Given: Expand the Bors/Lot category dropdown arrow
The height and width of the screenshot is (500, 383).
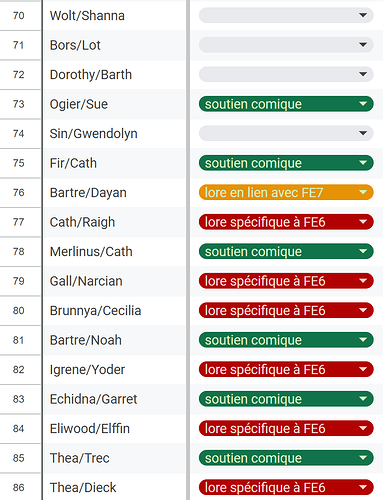Looking at the screenshot, I should coord(363,45).
